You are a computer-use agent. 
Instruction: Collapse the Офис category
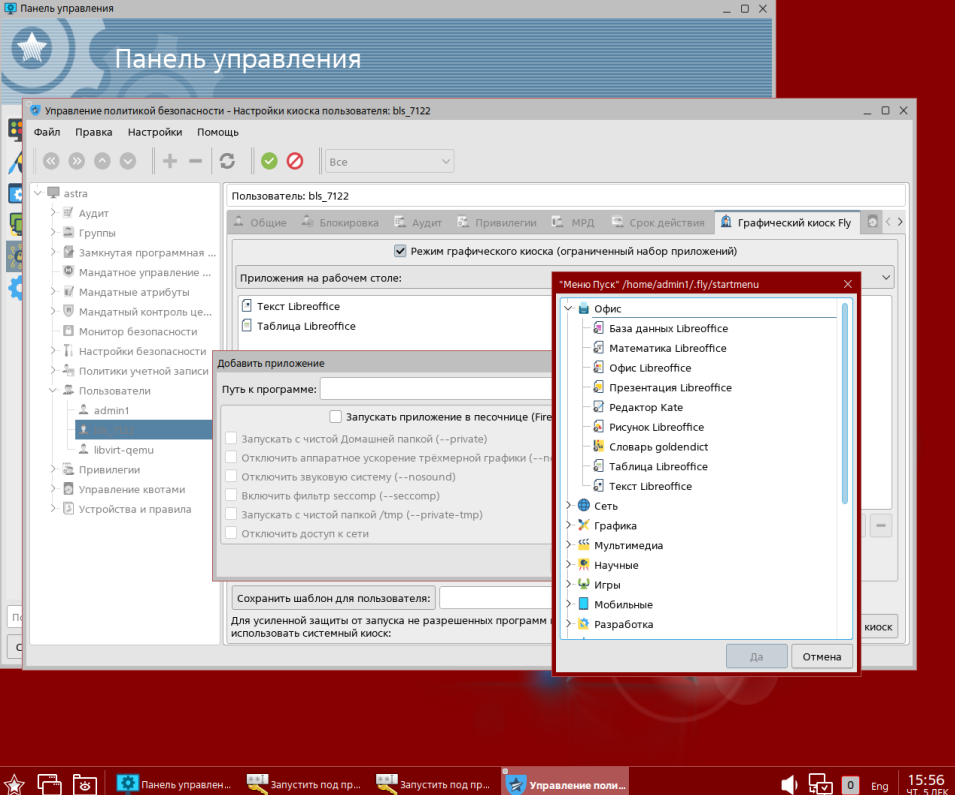click(569, 309)
